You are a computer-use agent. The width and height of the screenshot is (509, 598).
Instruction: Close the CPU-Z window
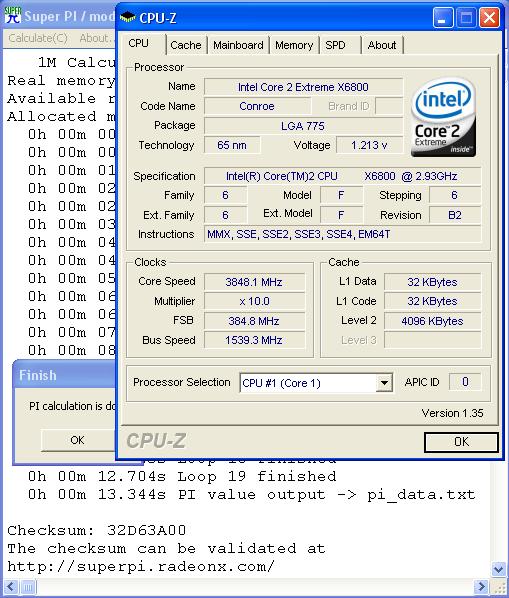tap(490, 18)
